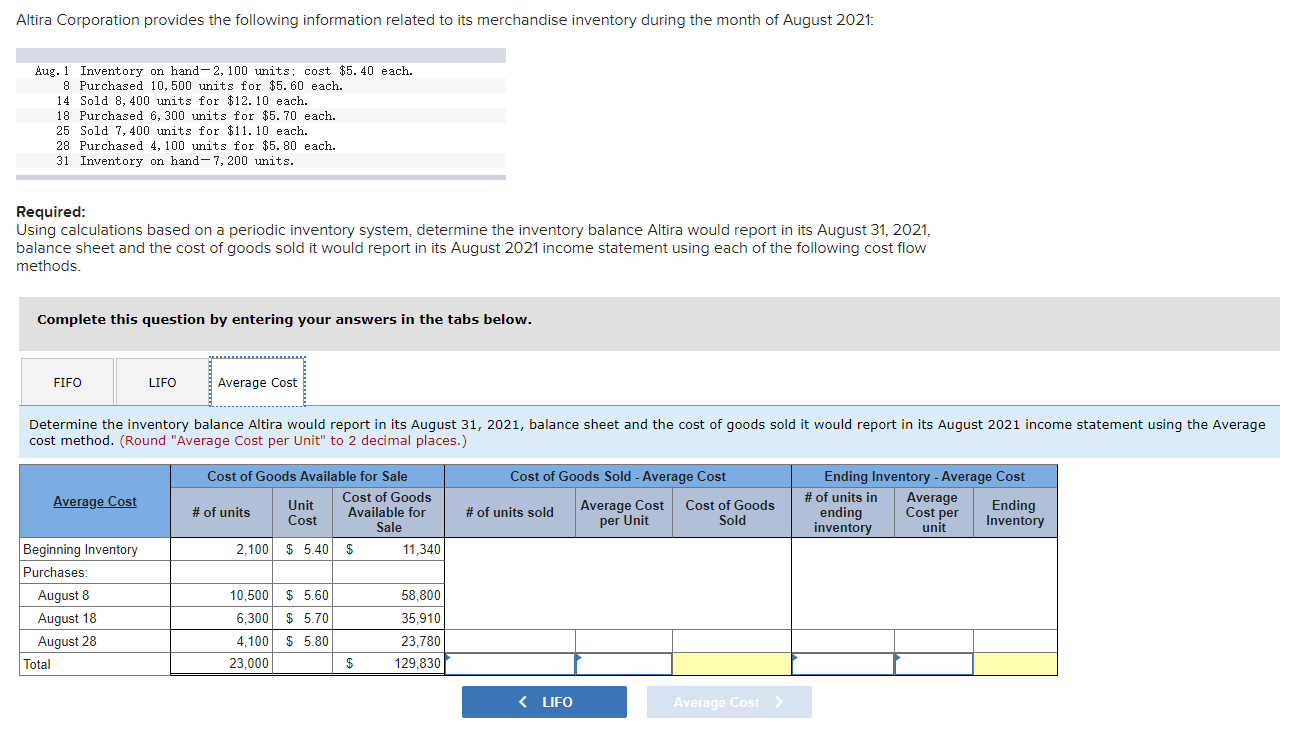The height and width of the screenshot is (735, 1298).
Task: Click the 2,100 beginning inventory units cell
Action: coord(221,549)
